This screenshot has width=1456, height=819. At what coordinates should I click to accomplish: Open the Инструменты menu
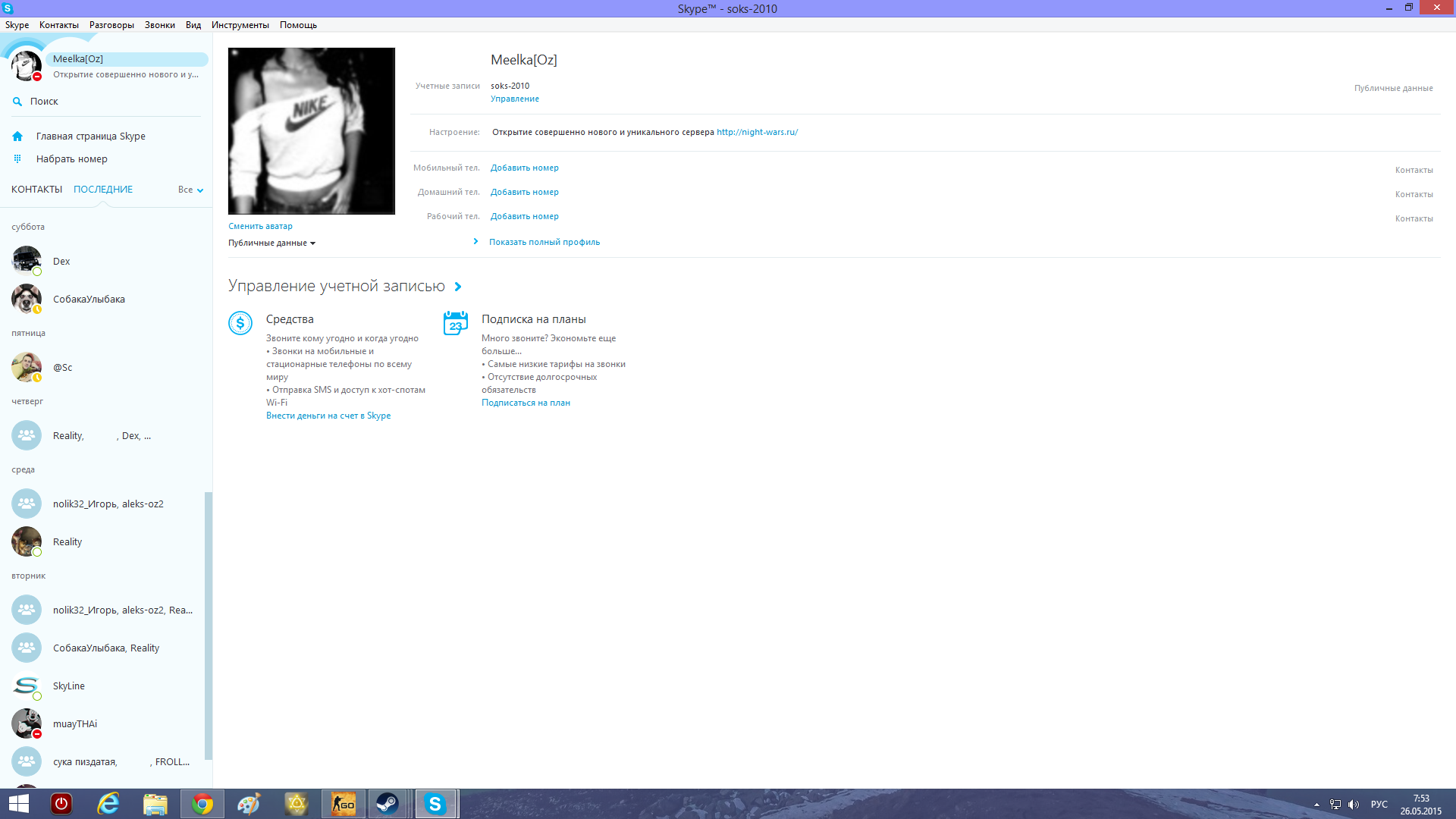[x=240, y=25]
